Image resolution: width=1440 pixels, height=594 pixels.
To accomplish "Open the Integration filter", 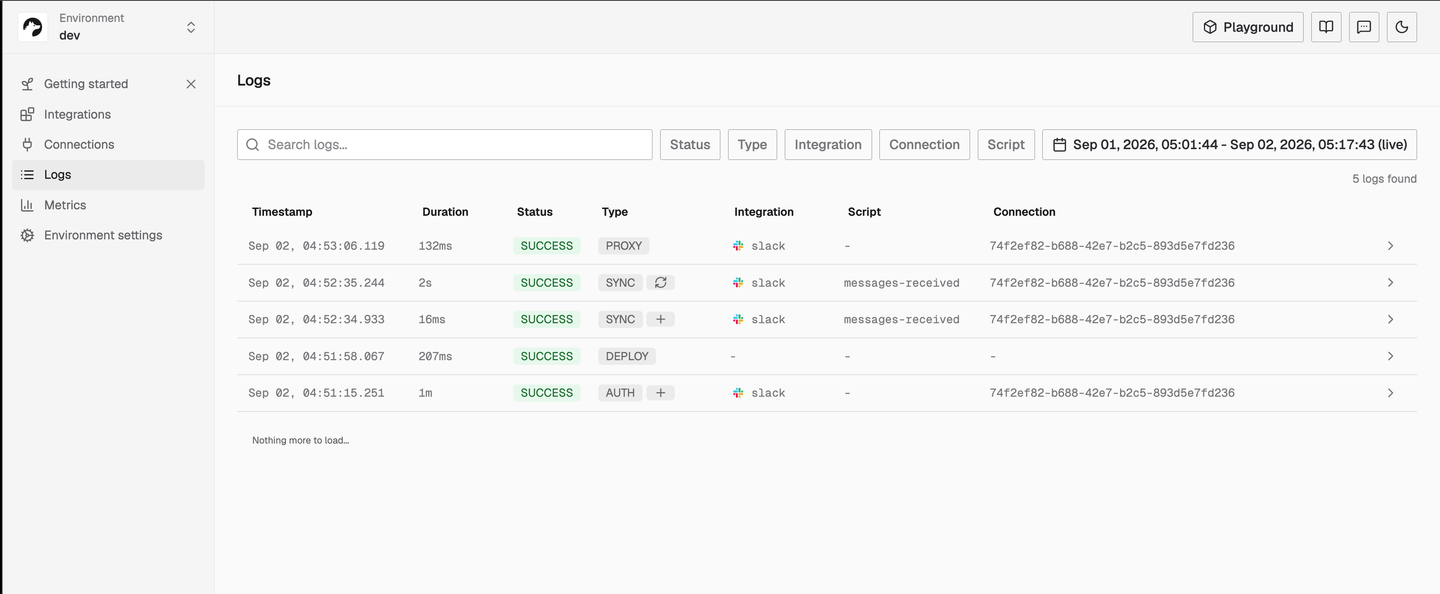I will pyautogui.click(x=828, y=144).
